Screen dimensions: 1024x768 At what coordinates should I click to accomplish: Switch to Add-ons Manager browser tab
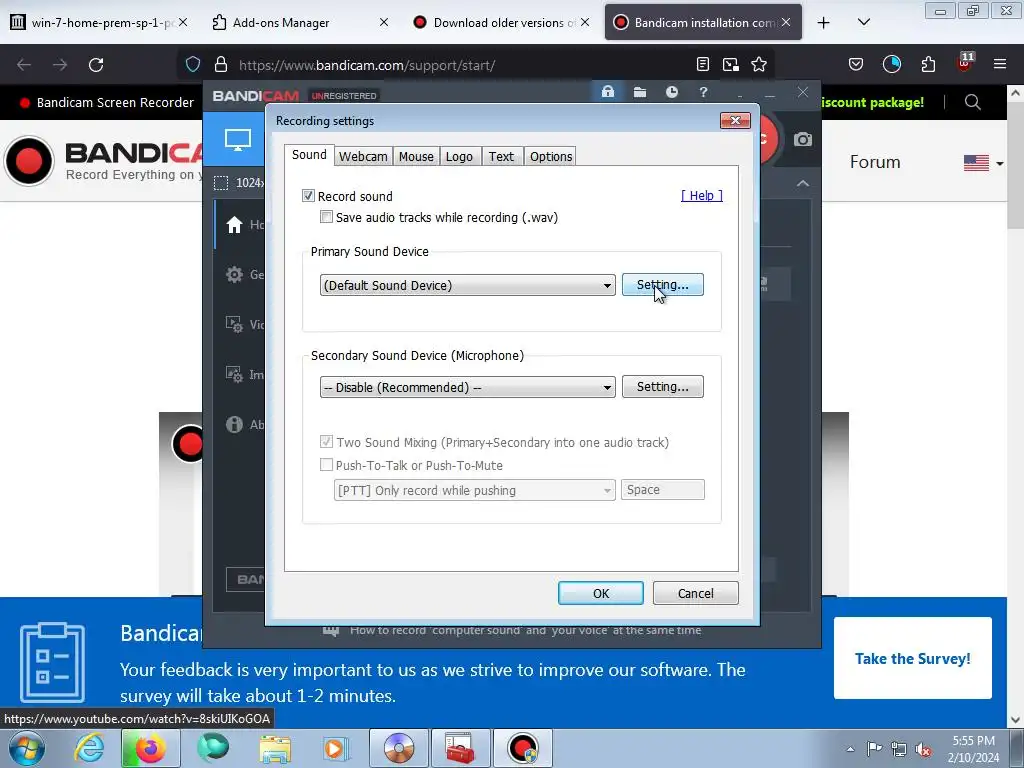click(x=300, y=22)
